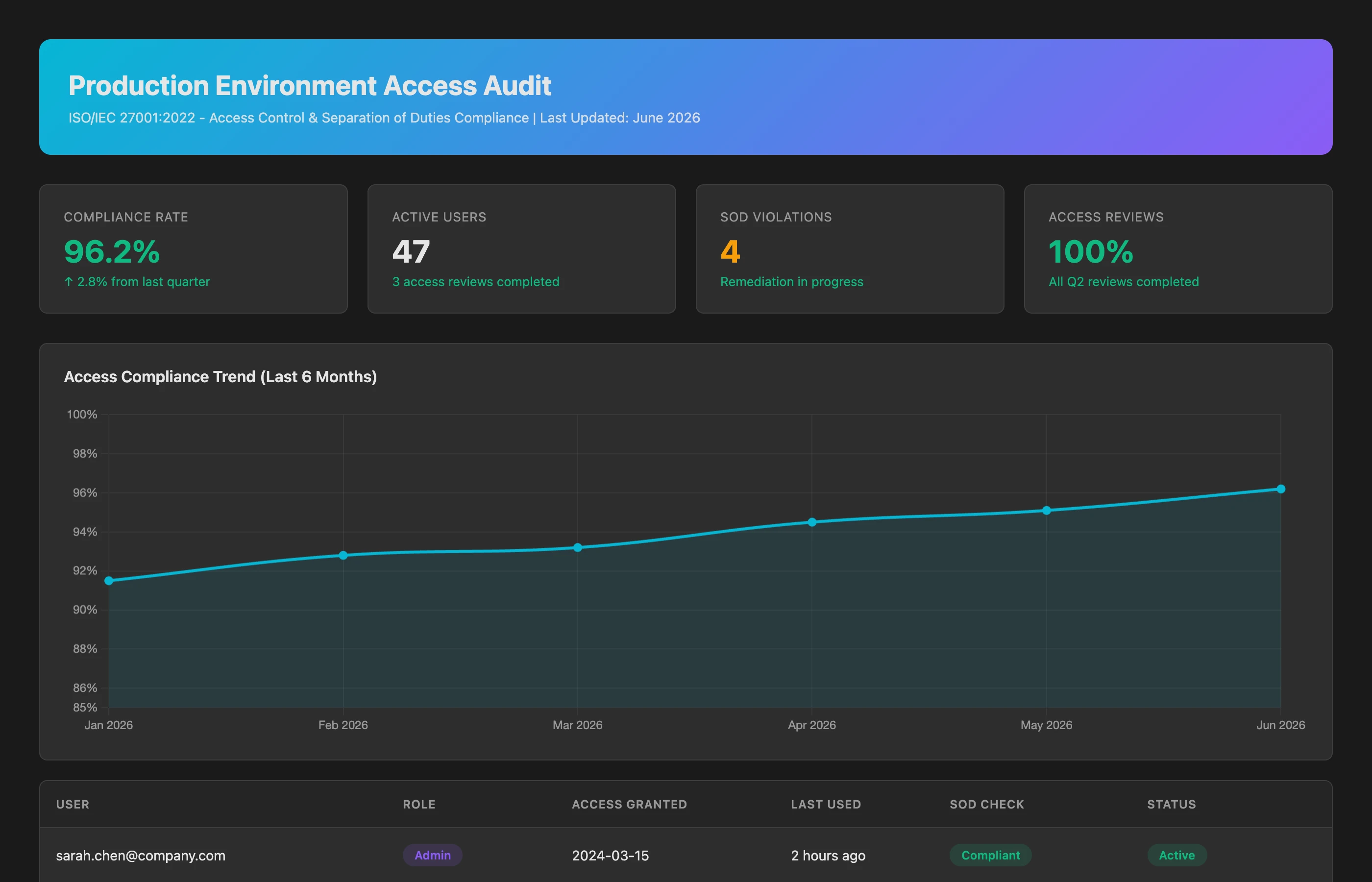This screenshot has width=1372, height=882.
Task: Click the LAST USED column header
Action: [826, 804]
